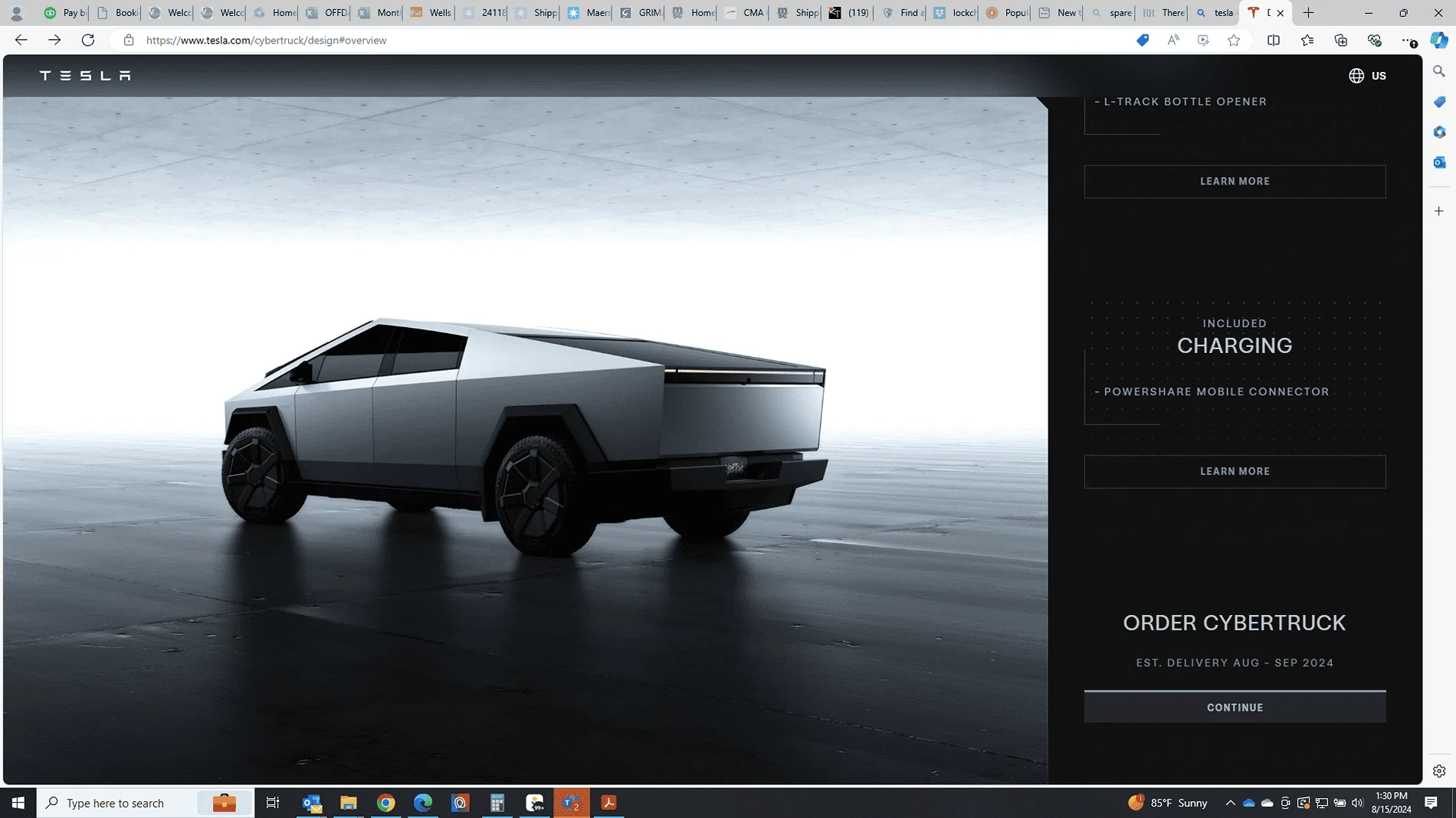
Task: Open the volume control in tray
Action: point(1357,803)
